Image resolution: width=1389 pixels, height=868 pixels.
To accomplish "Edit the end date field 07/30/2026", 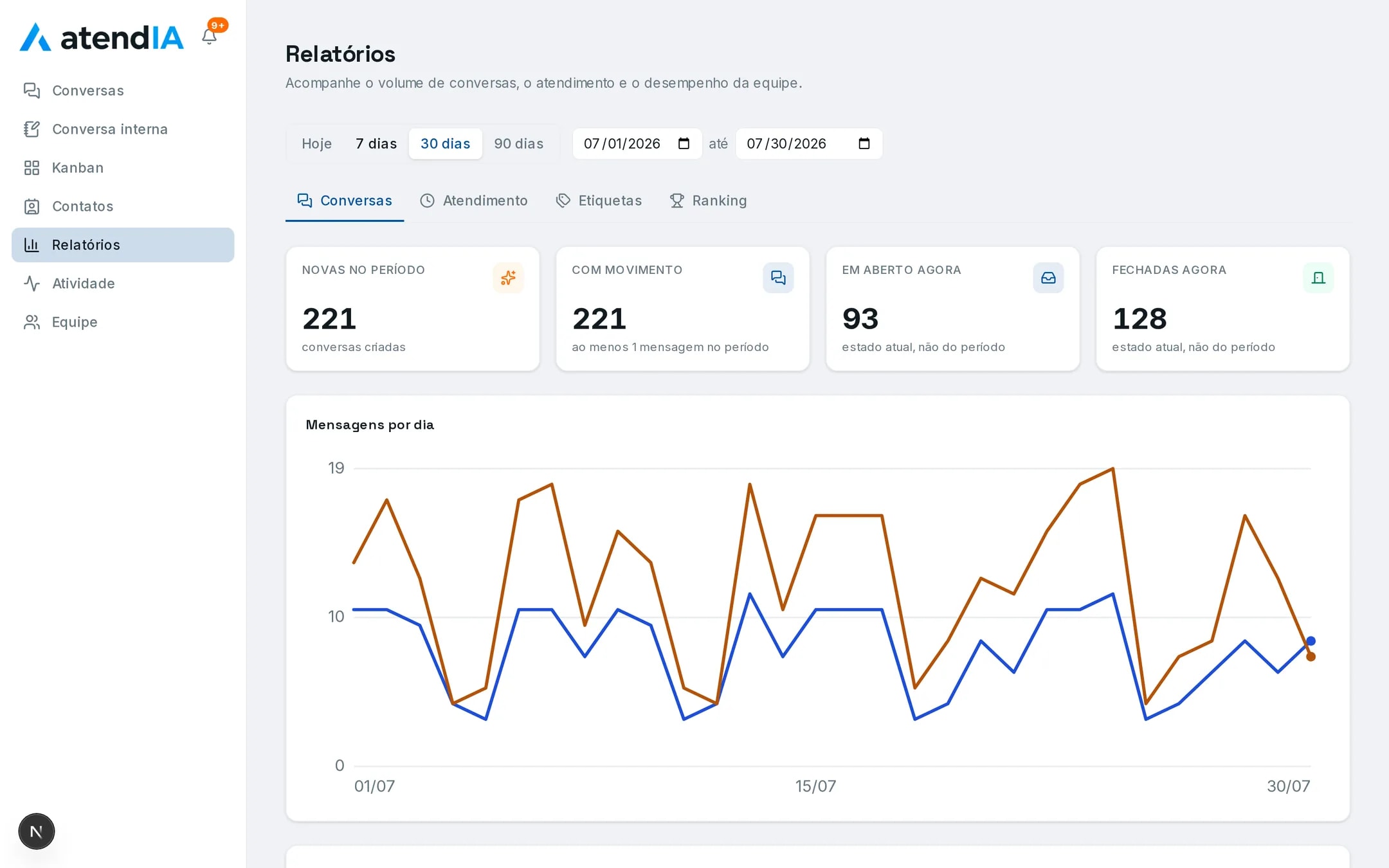I will [x=808, y=143].
